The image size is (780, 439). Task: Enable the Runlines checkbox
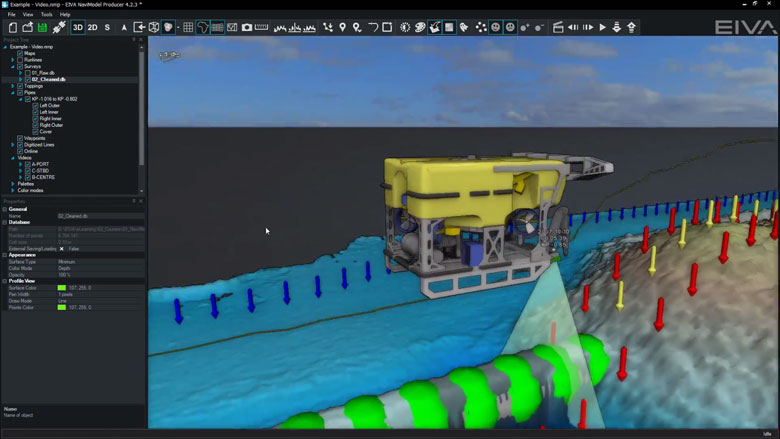click(x=20, y=60)
